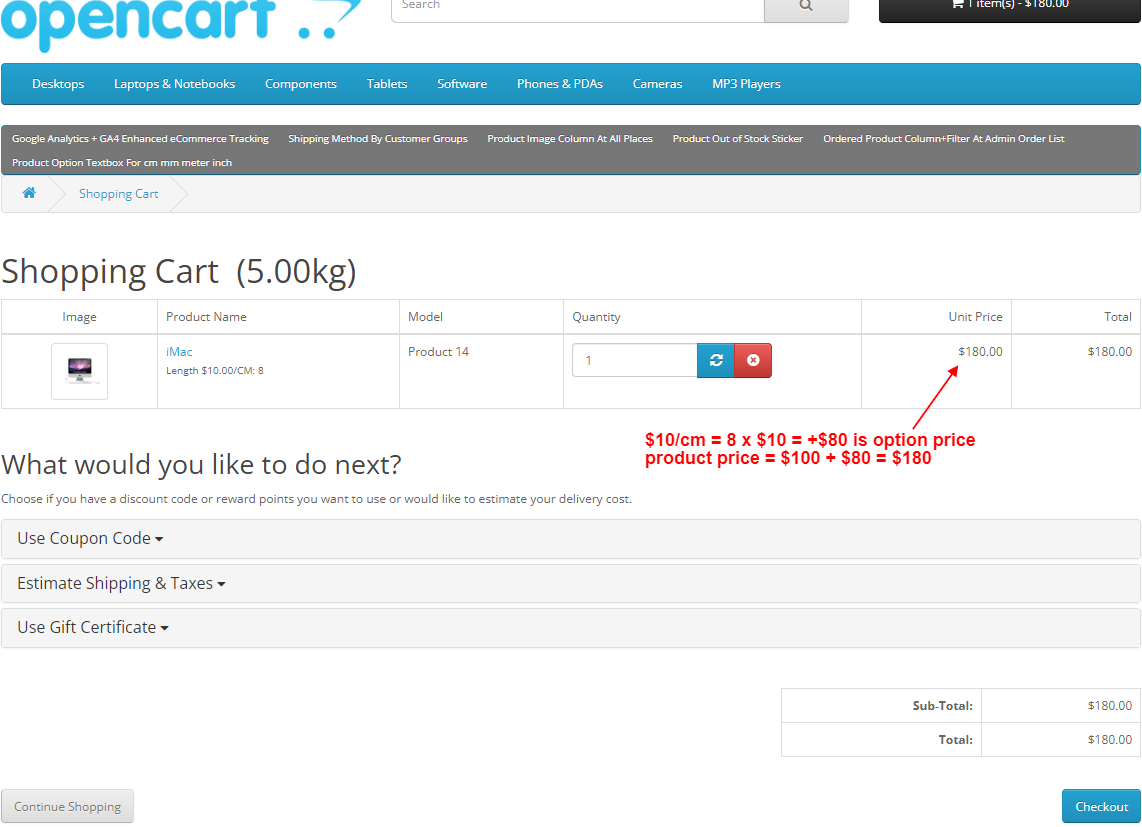Click the iMac quantity input field
The width and height of the screenshot is (1142, 827).
pyautogui.click(x=634, y=360)
